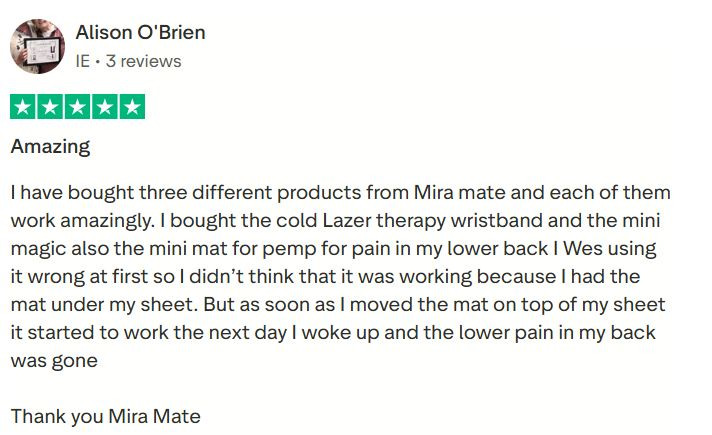712x435 pixels.
Task: Open the review titled Amazing
Action: [50, 147]
